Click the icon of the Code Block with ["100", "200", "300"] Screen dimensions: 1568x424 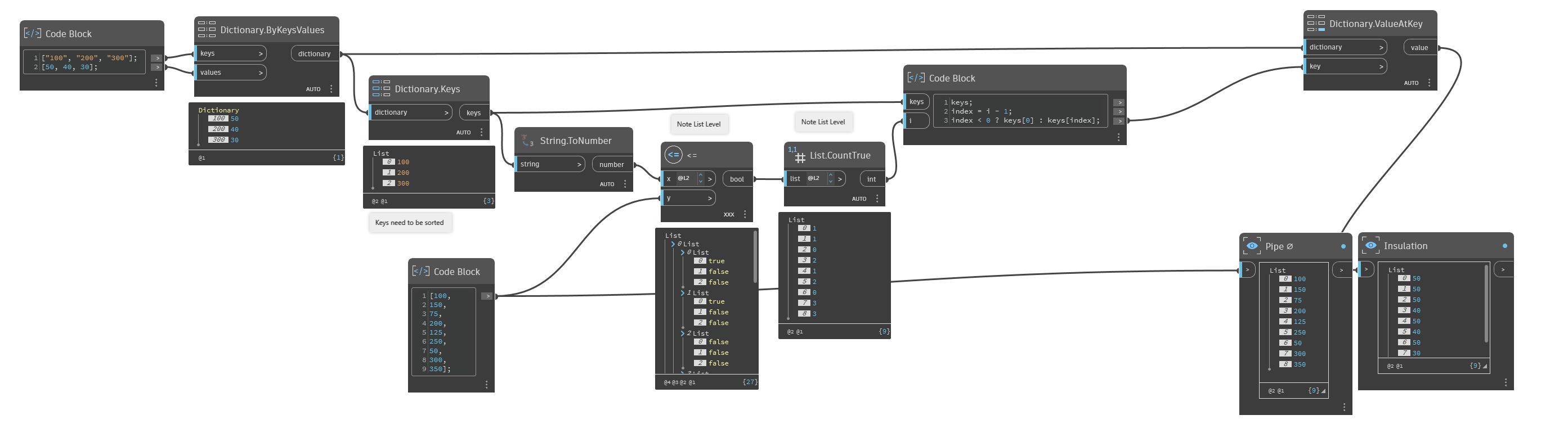(x=32, y=33)
